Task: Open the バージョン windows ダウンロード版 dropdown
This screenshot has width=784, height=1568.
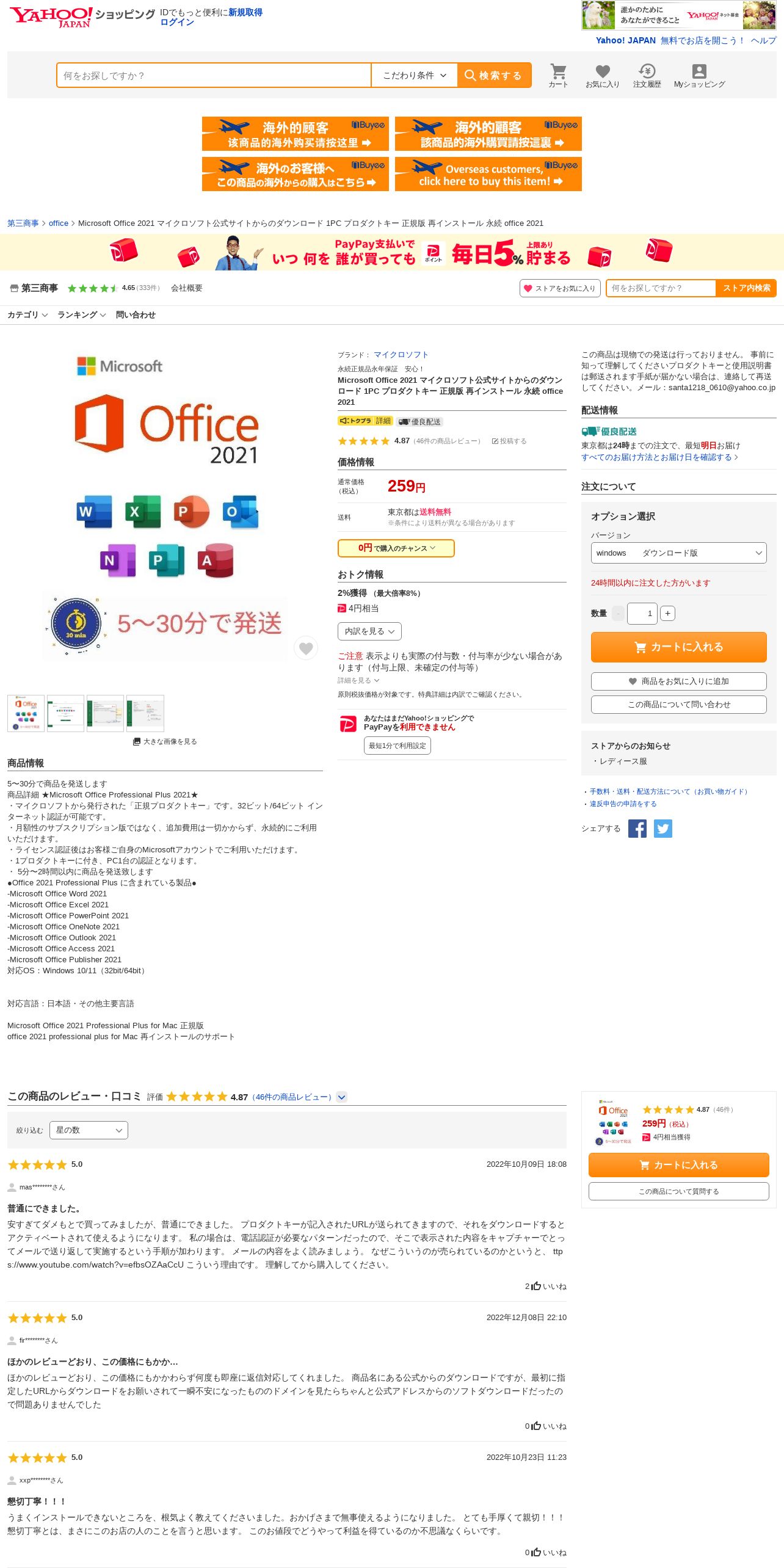Action: [x=678, y=553]
